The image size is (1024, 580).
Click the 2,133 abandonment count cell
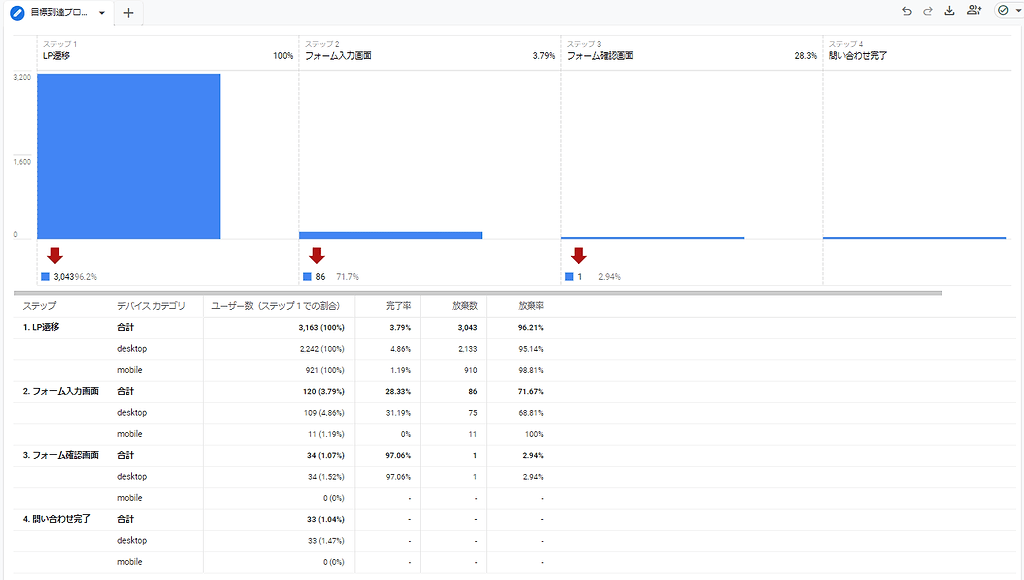click(468, 349)
